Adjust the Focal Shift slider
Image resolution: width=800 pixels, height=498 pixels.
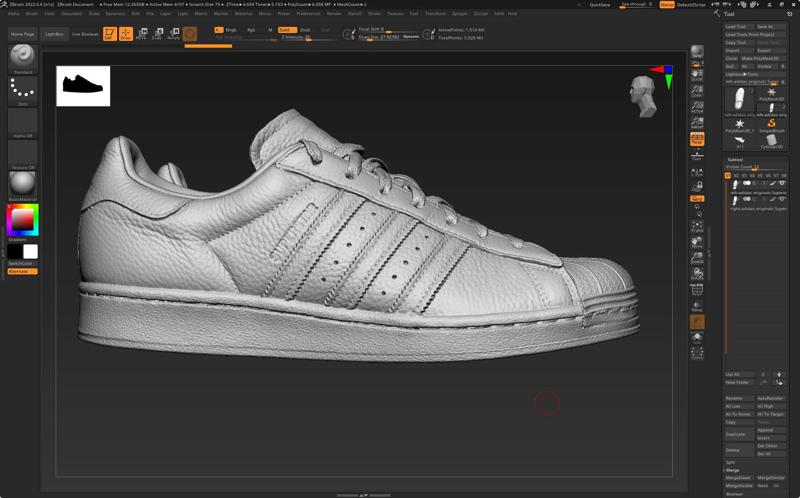[389, 30]
